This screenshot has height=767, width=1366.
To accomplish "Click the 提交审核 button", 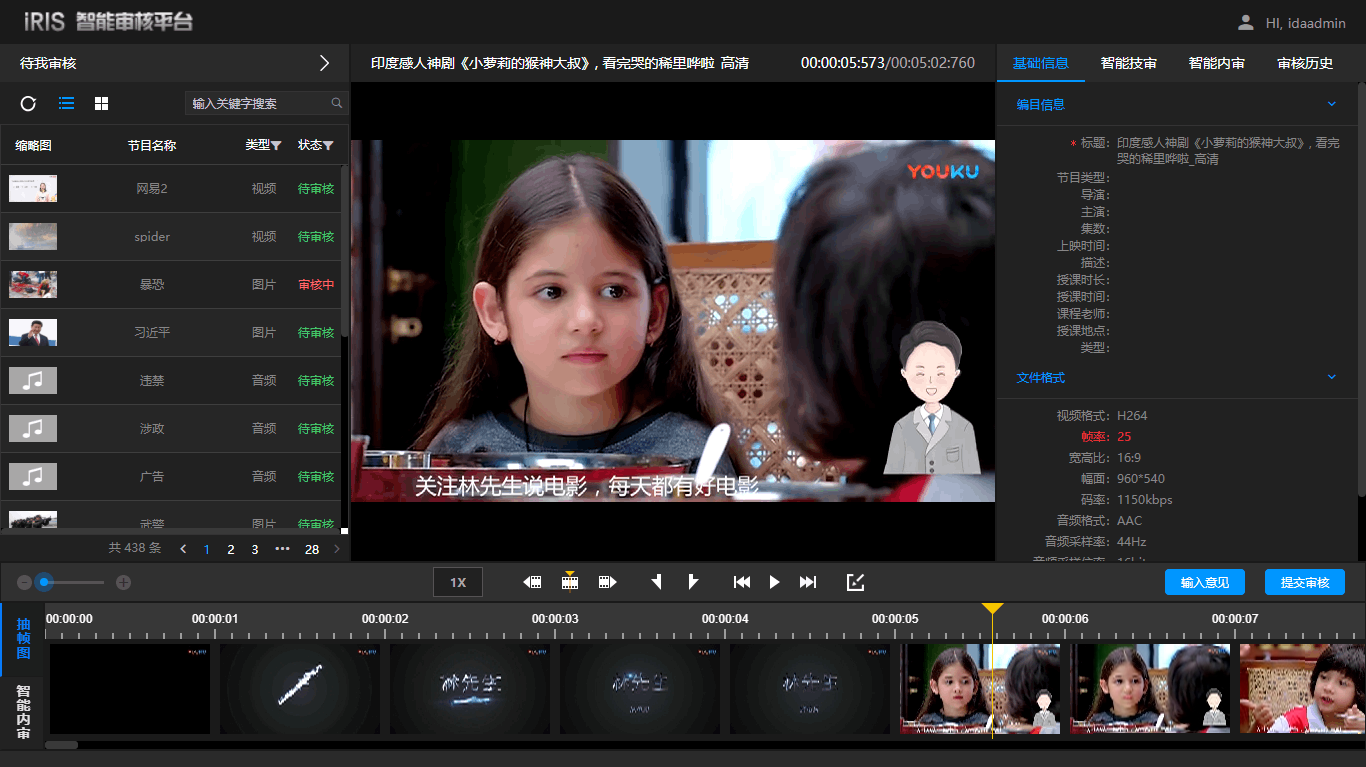I will [x=1305, y=582].
